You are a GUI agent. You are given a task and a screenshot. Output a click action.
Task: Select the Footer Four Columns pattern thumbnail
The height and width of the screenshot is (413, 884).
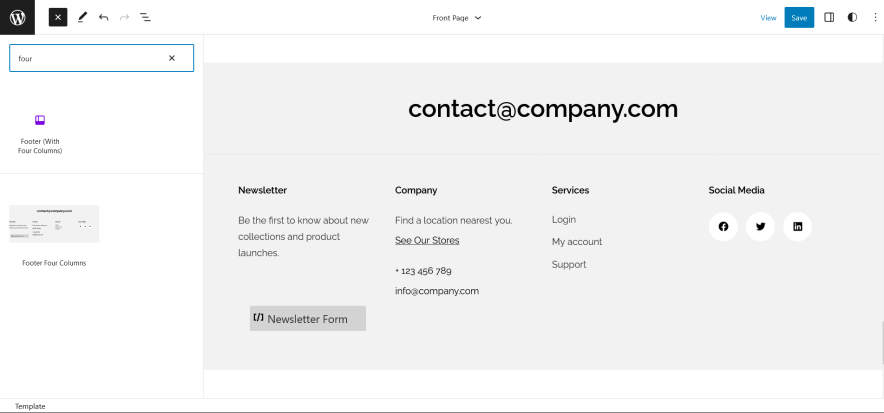click(x=54, y=224)
